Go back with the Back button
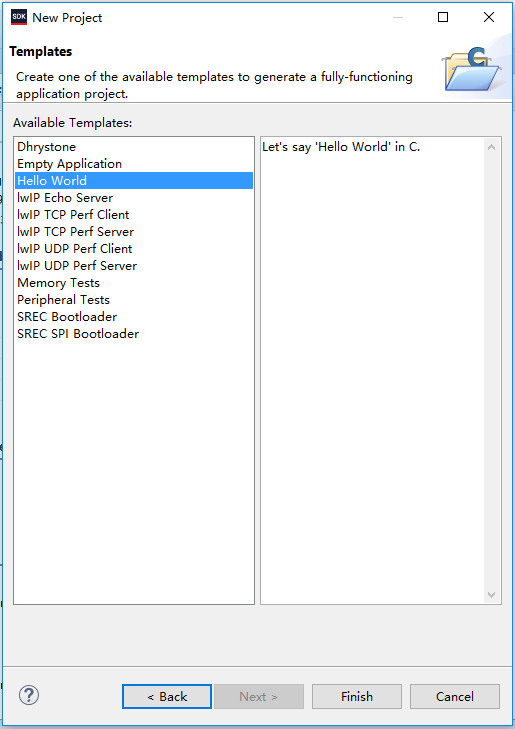 [x=167, y=696]
